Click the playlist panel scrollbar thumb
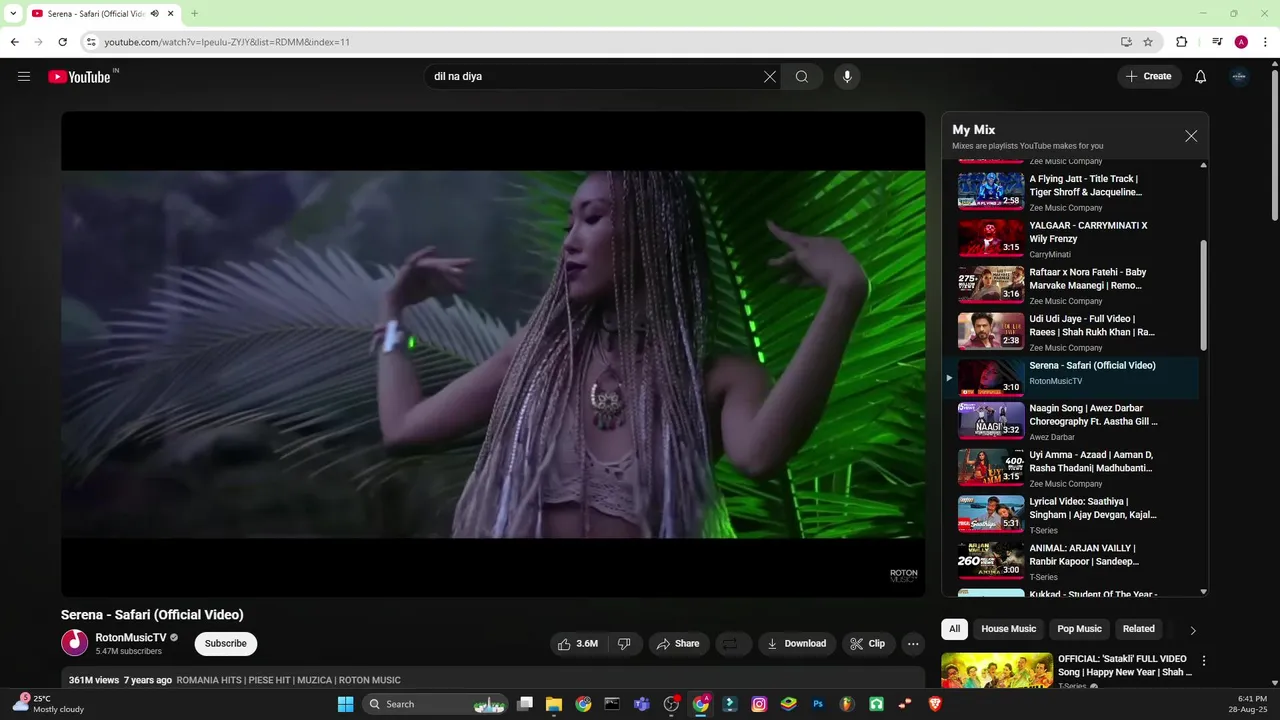1280x720 pixels. pos(1203,295)
